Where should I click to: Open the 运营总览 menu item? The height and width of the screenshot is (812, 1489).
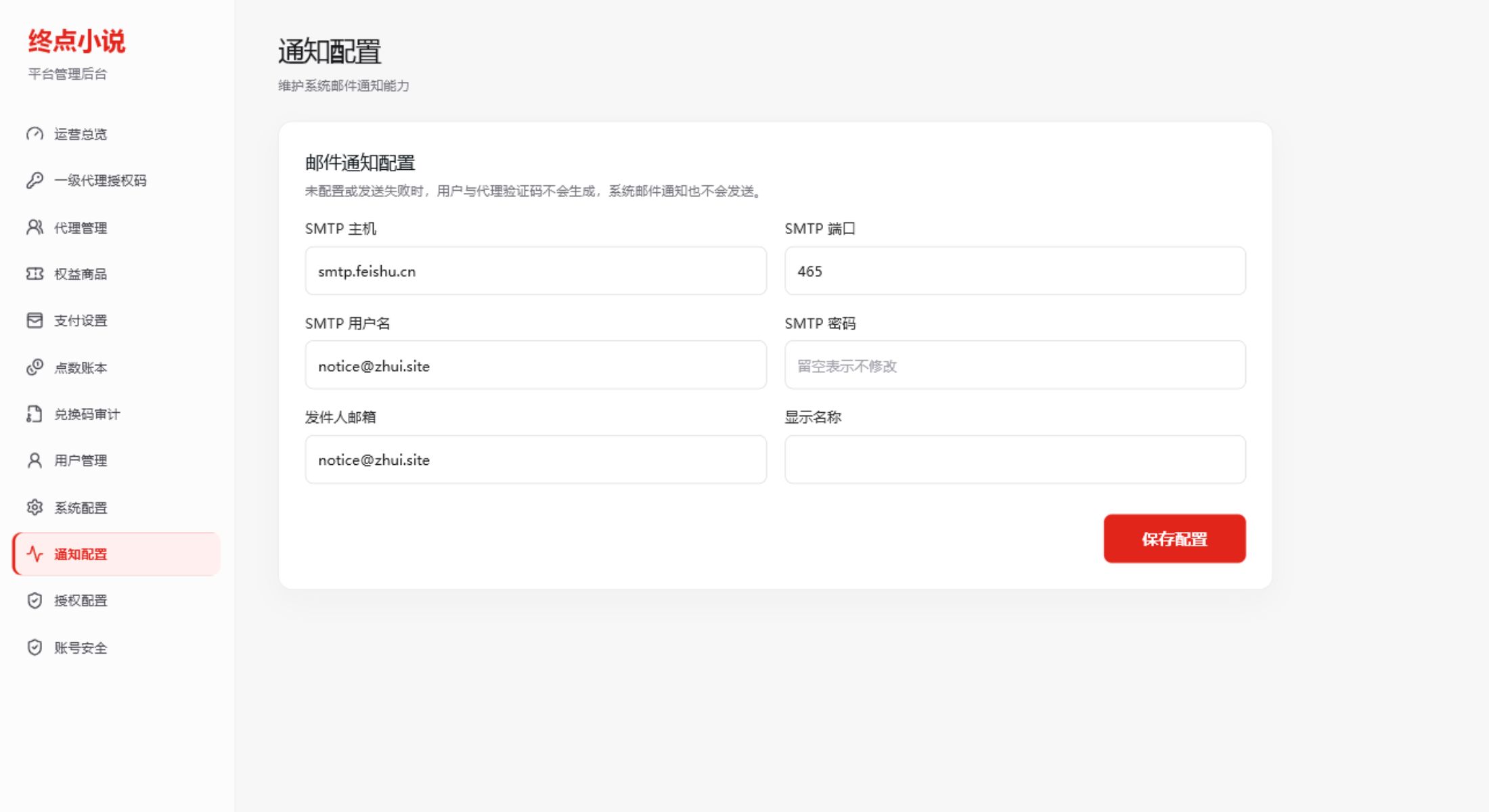point(116,134)
